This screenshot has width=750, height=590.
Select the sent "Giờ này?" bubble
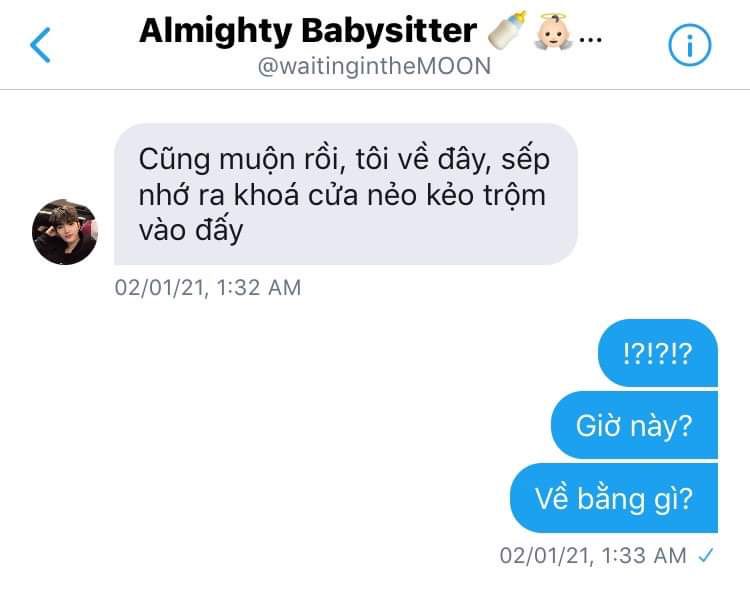click(634, 425)
